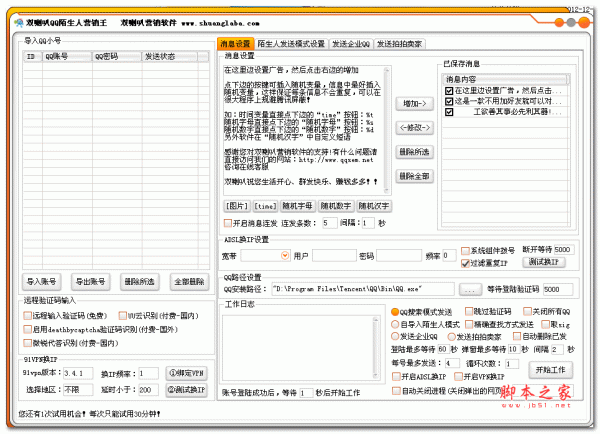
Task: Enable 系统组件拨号 checkbox
Action: coord(465,251)
